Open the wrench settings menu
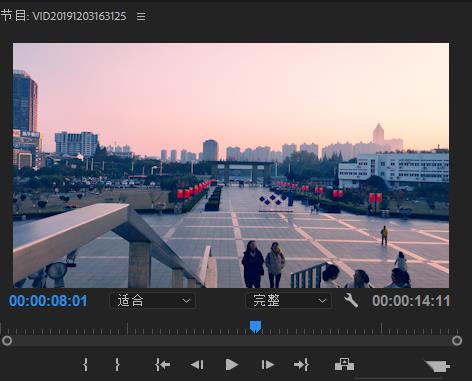472x381 pixels. (x=351, y=301)
